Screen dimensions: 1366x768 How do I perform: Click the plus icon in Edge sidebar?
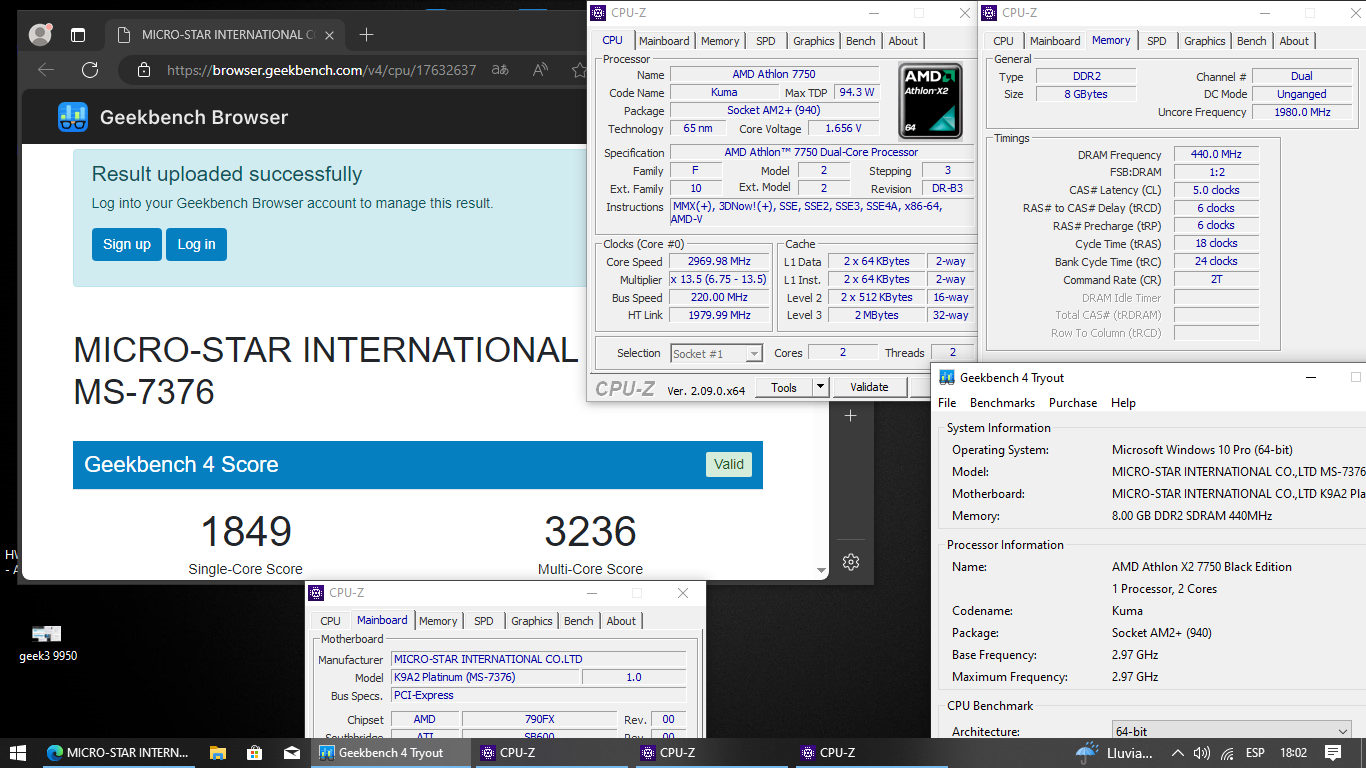pos(850,415)
